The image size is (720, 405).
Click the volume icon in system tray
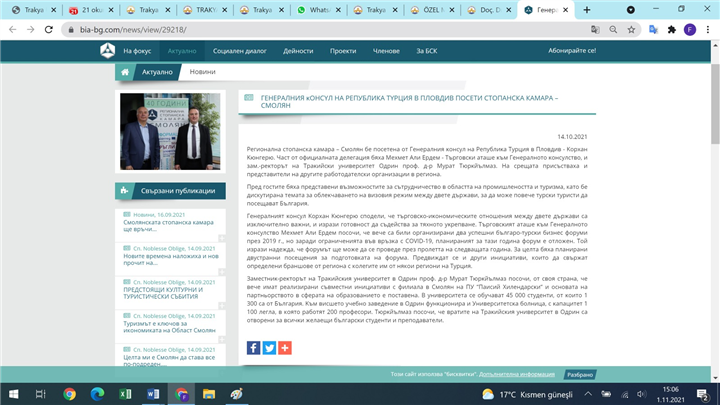pyautogui.click(x=641, y=394)
